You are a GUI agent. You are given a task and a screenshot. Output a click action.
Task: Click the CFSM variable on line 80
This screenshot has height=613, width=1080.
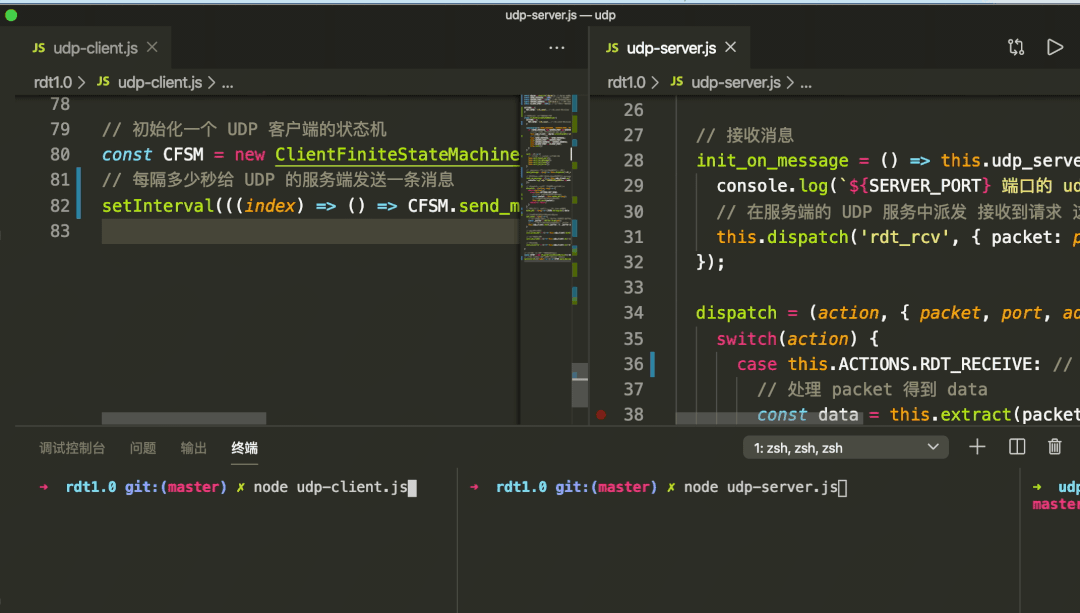183,154
